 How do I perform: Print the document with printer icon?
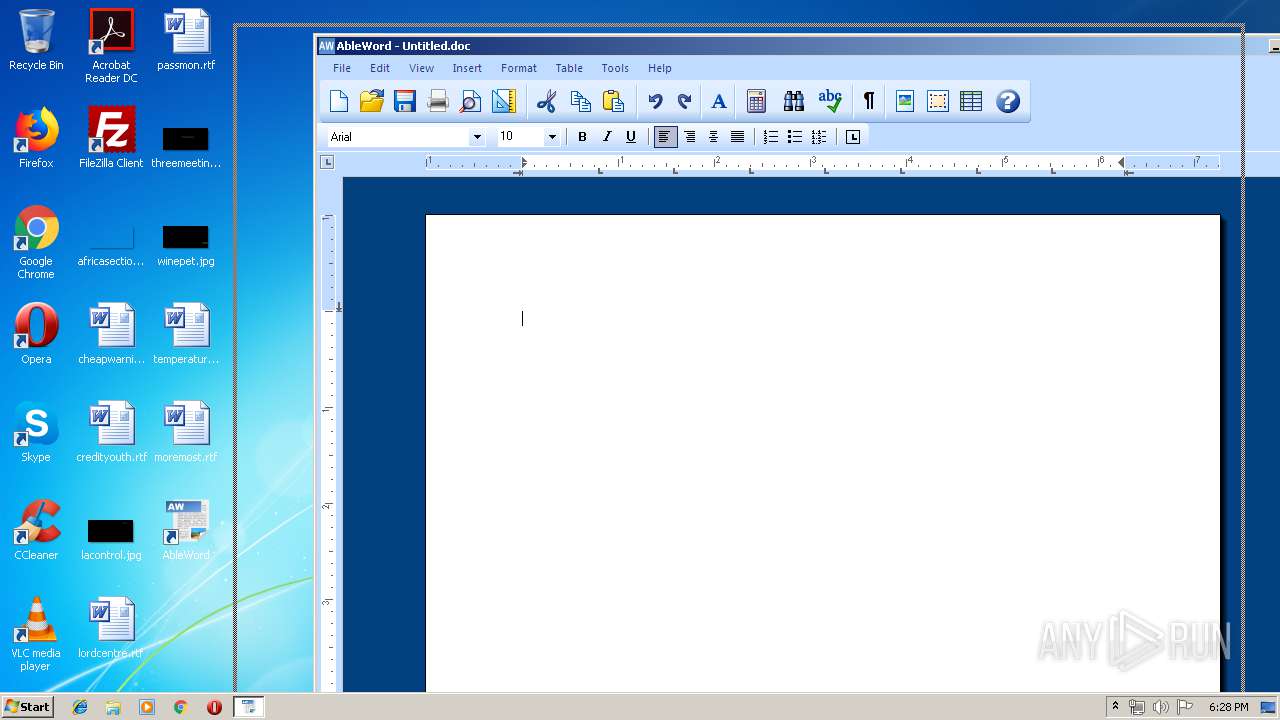point(438,101)
